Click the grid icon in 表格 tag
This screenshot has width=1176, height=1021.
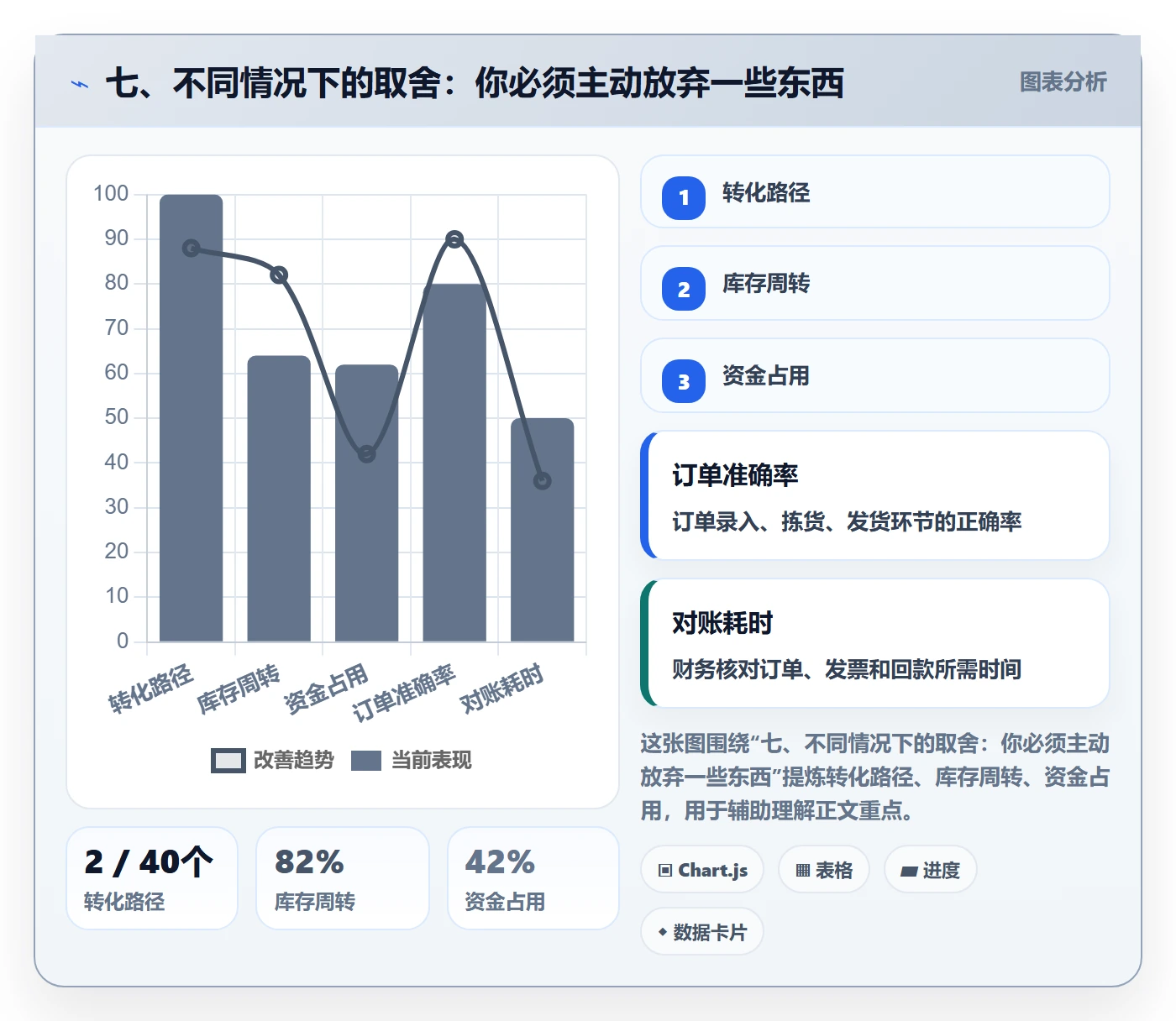pyautogui.click(x=803, y=870)
